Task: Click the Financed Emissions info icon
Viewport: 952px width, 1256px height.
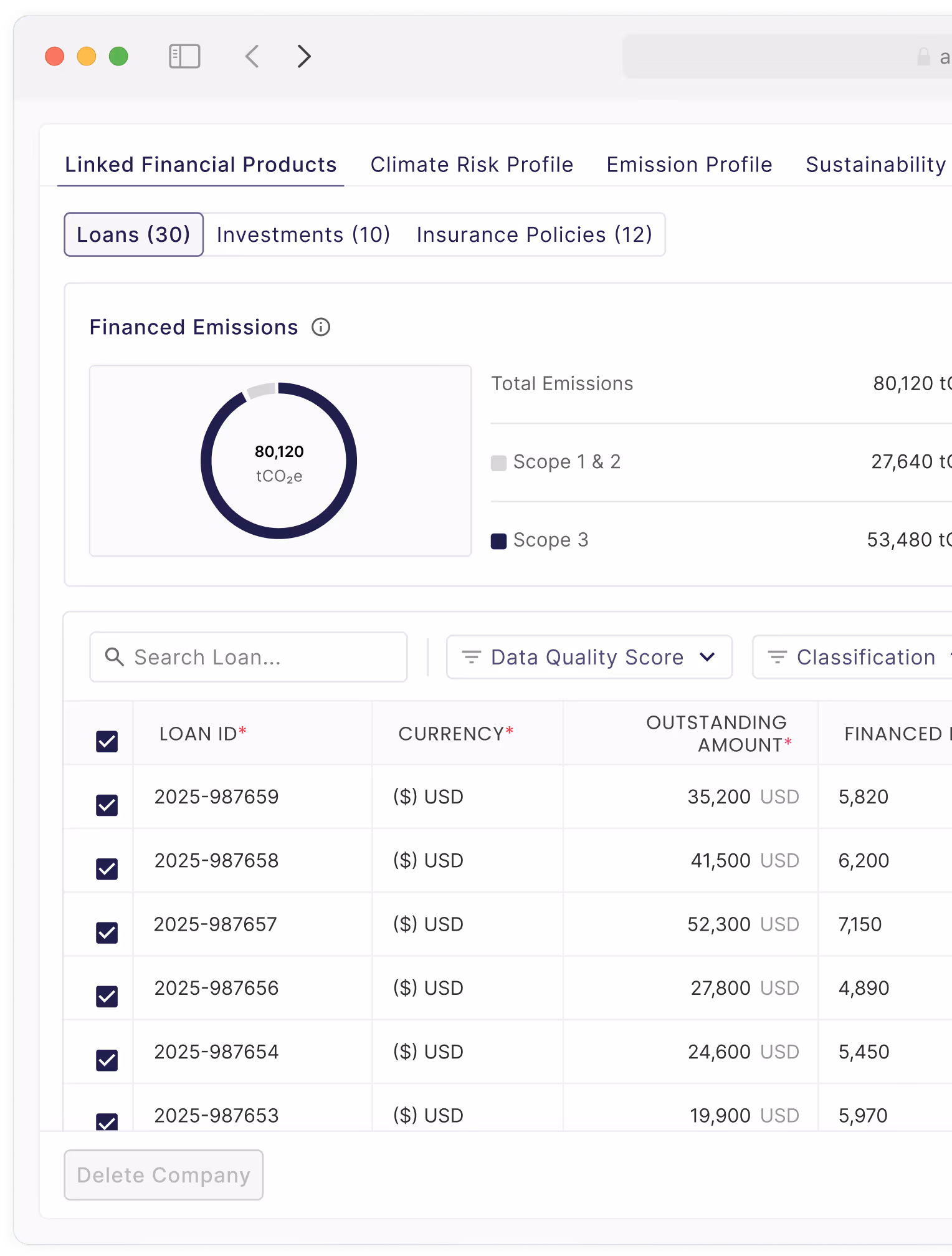Action: point(321,327)
